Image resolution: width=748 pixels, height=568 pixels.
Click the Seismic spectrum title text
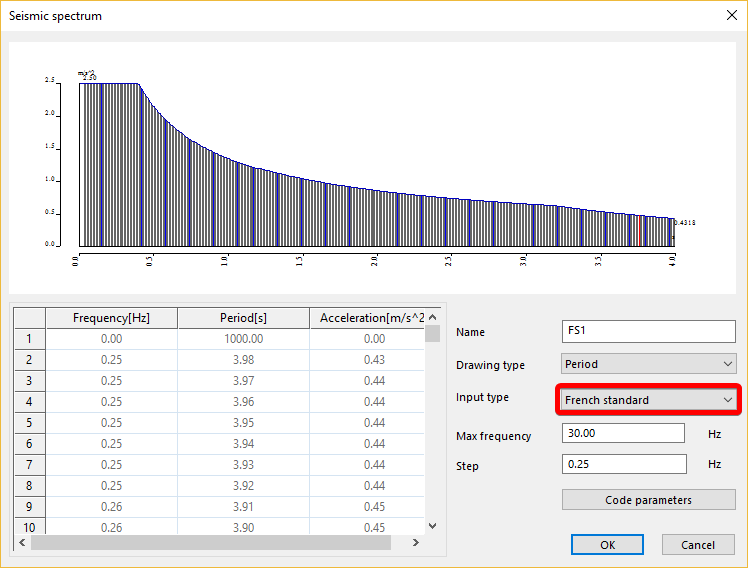(x=55, y=16)
